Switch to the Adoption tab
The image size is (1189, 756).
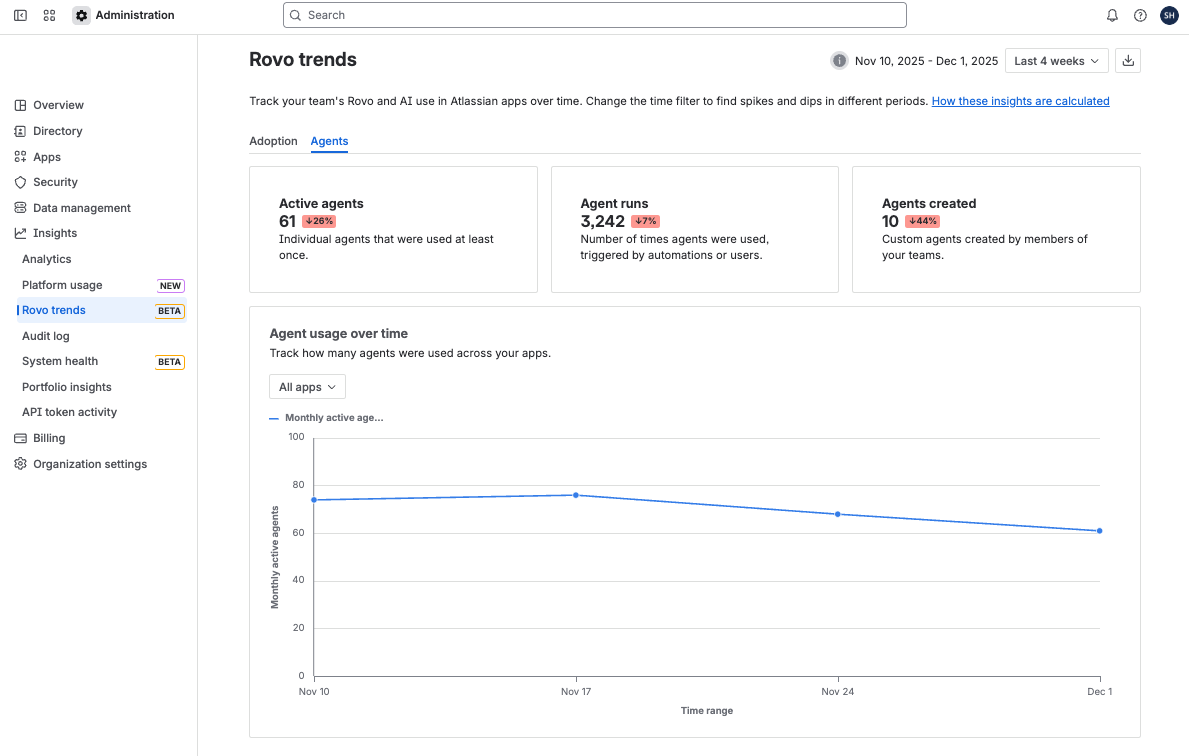273,141
